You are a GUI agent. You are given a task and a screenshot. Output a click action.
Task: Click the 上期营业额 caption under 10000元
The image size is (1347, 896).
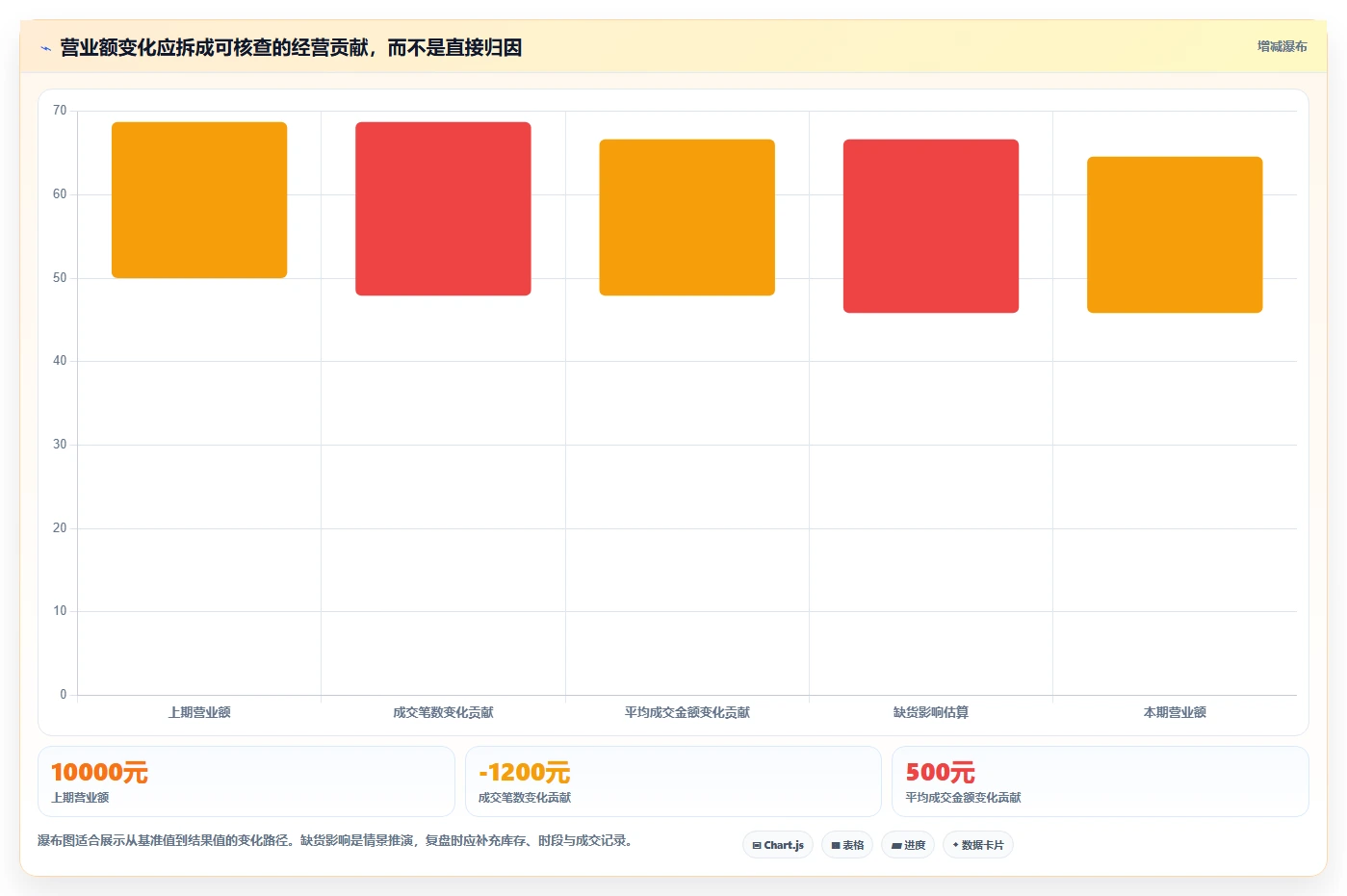80,797
